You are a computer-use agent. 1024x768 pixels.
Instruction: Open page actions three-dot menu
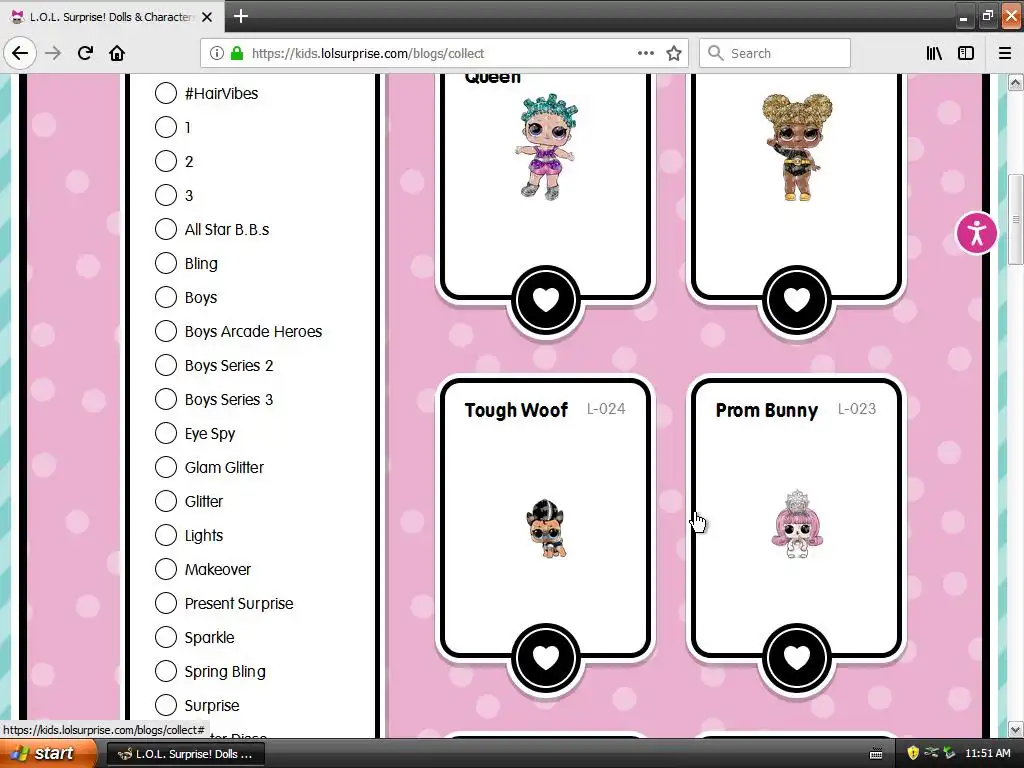(645, 53)
